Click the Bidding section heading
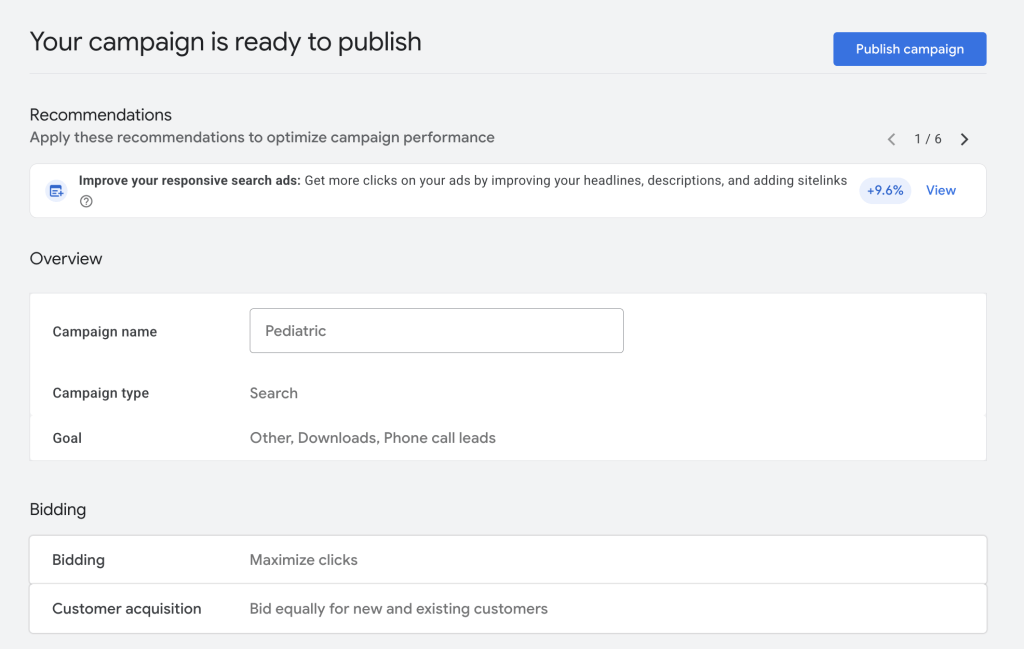This screenshot has width=1024, height=649. tap(58, 510)
